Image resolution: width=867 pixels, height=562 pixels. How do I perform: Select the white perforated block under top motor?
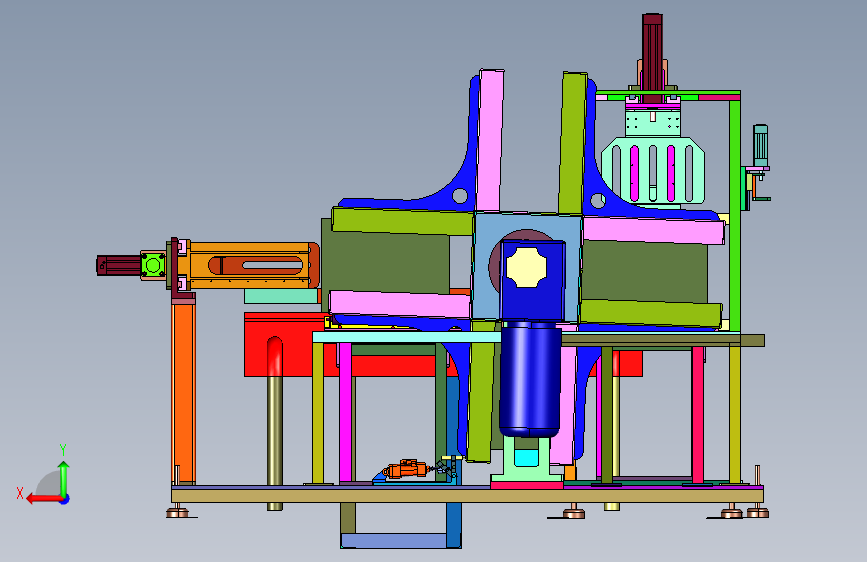(652, 123)
